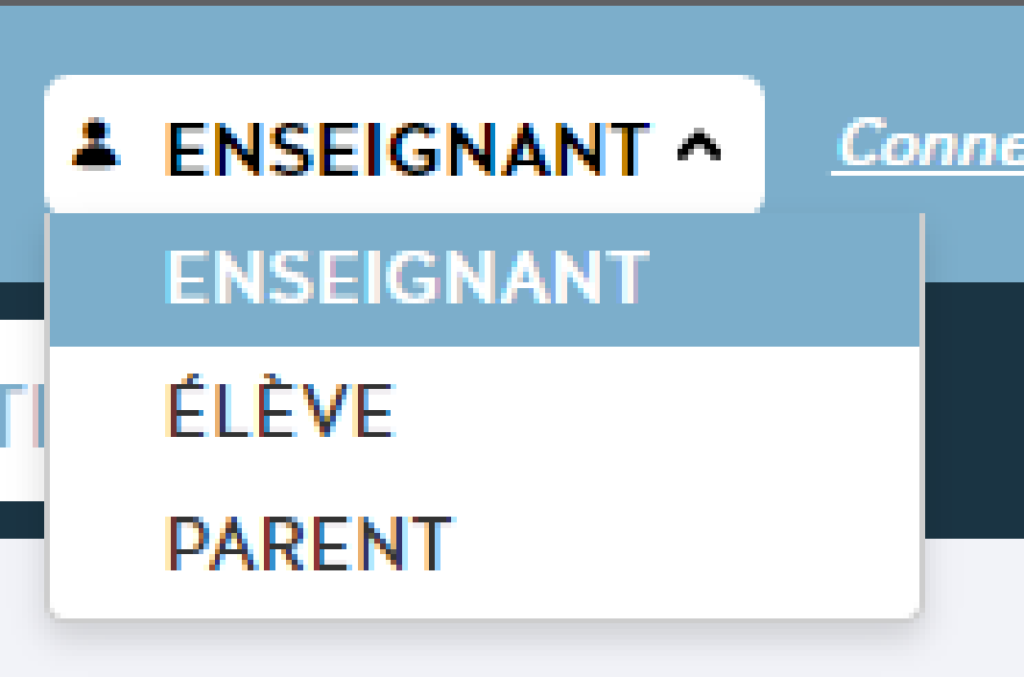This screenshot has width=1024, height=677.
Task: Click the user silhouette icon
Action: [96, 144]
